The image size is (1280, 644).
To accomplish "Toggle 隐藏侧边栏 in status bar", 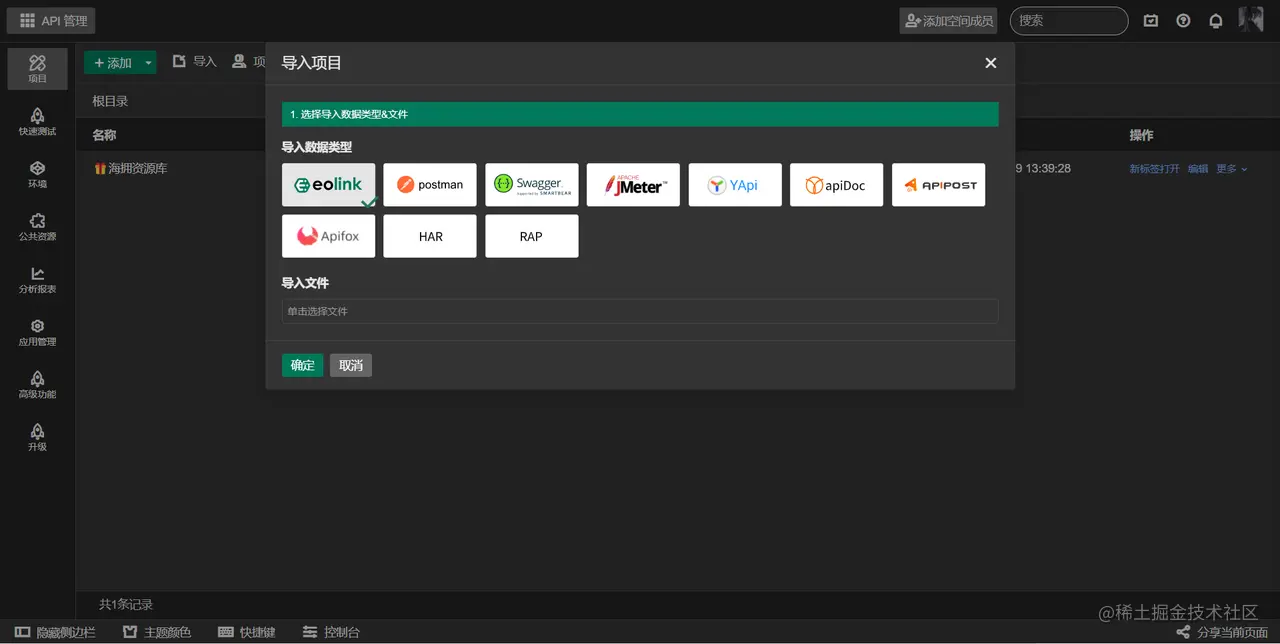I will (x=55, y=632).
